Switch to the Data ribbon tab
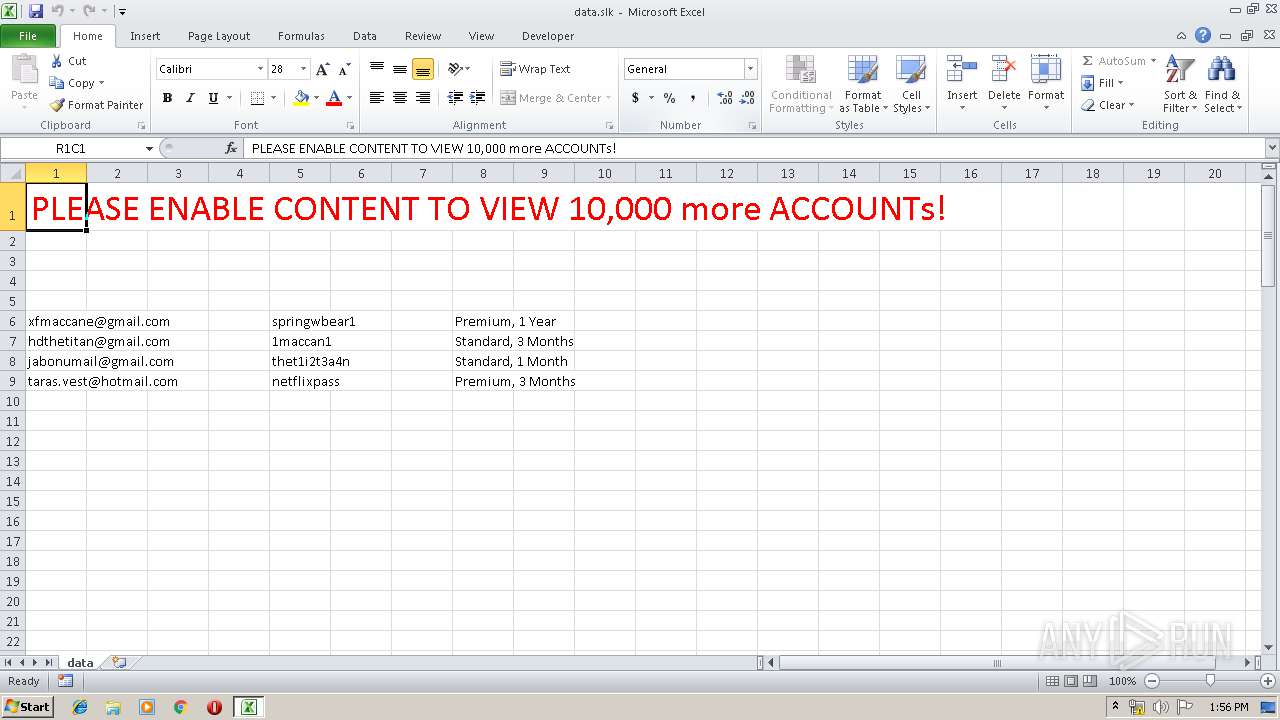This screenshot has width=1280, height=720. click(365, 36)
